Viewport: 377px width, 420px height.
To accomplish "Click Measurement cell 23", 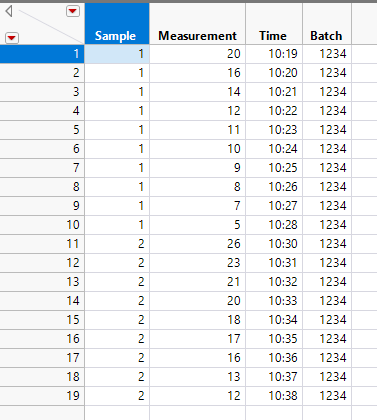I will (x=197, y=263).
